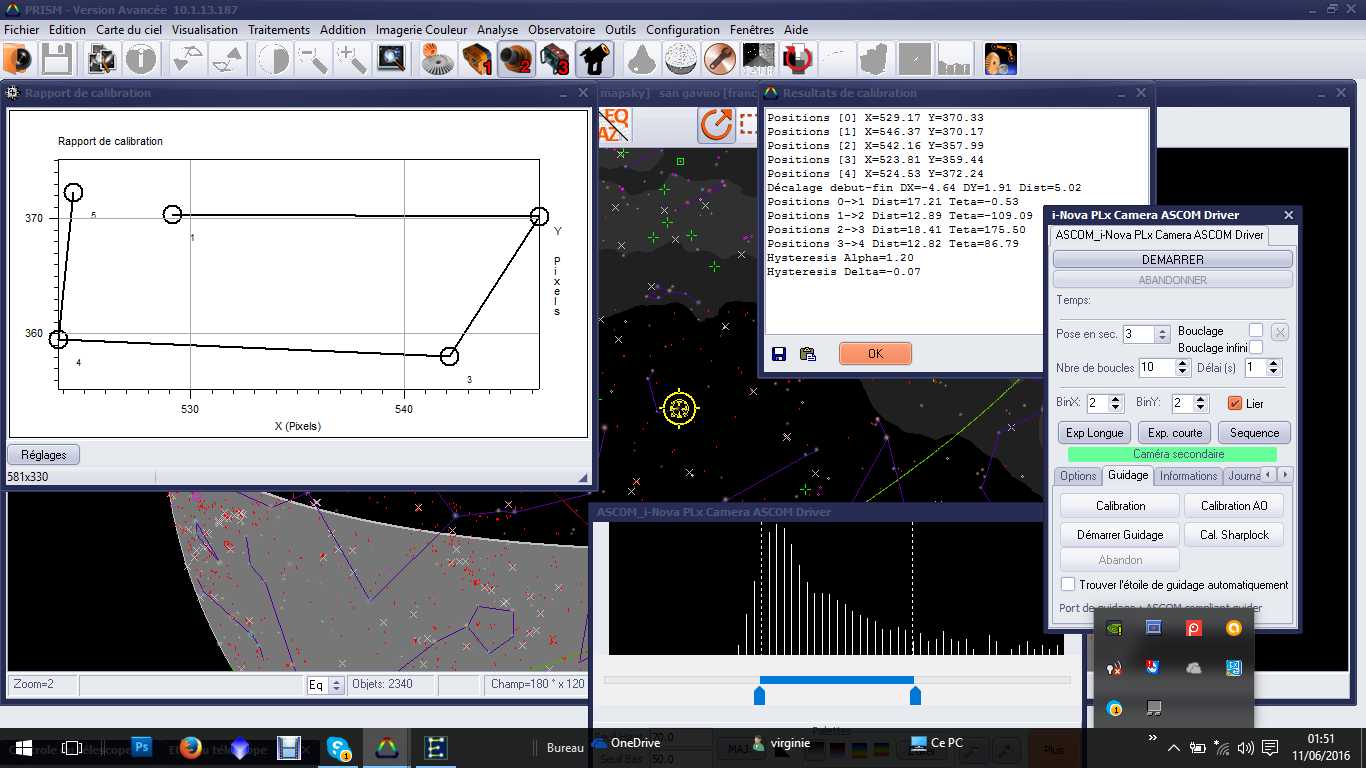
Task: Click the telescope icon in toolbar
Action: [x=595, y=60]
